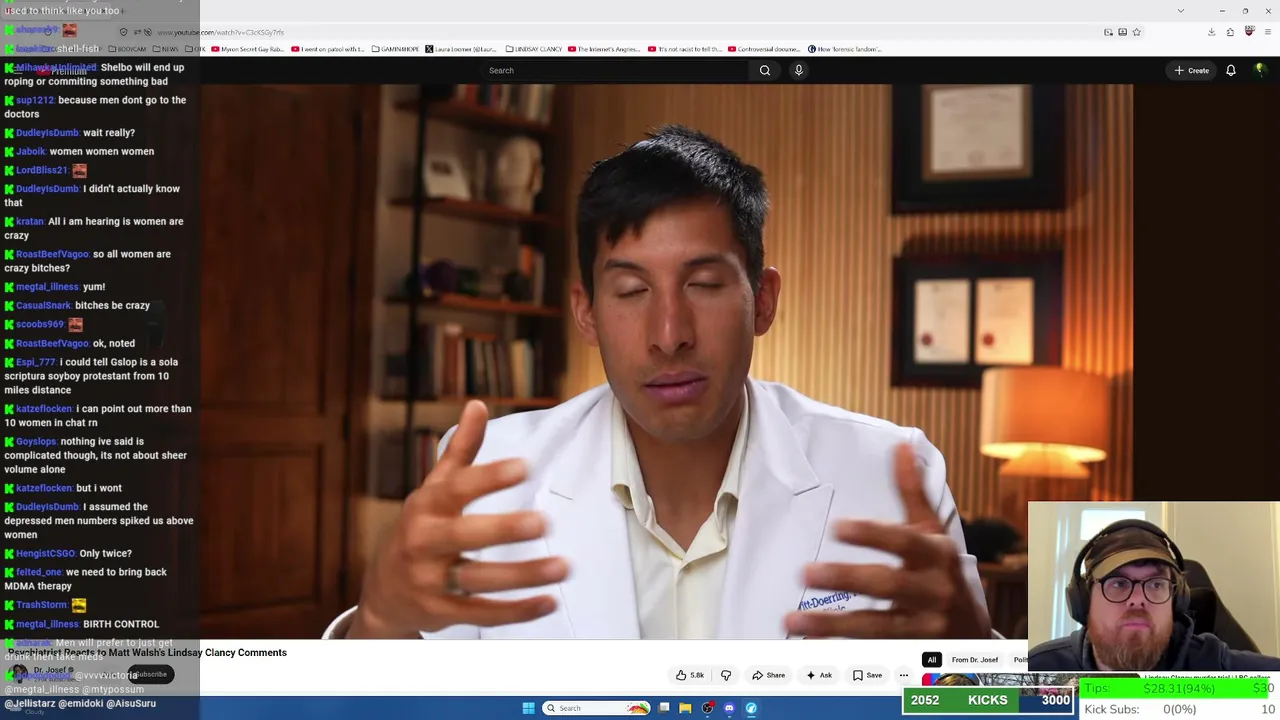This screenshot has width=1280, height=720.
Task: Open YouTube notifications bell
Action: (x=1231, y=70)
